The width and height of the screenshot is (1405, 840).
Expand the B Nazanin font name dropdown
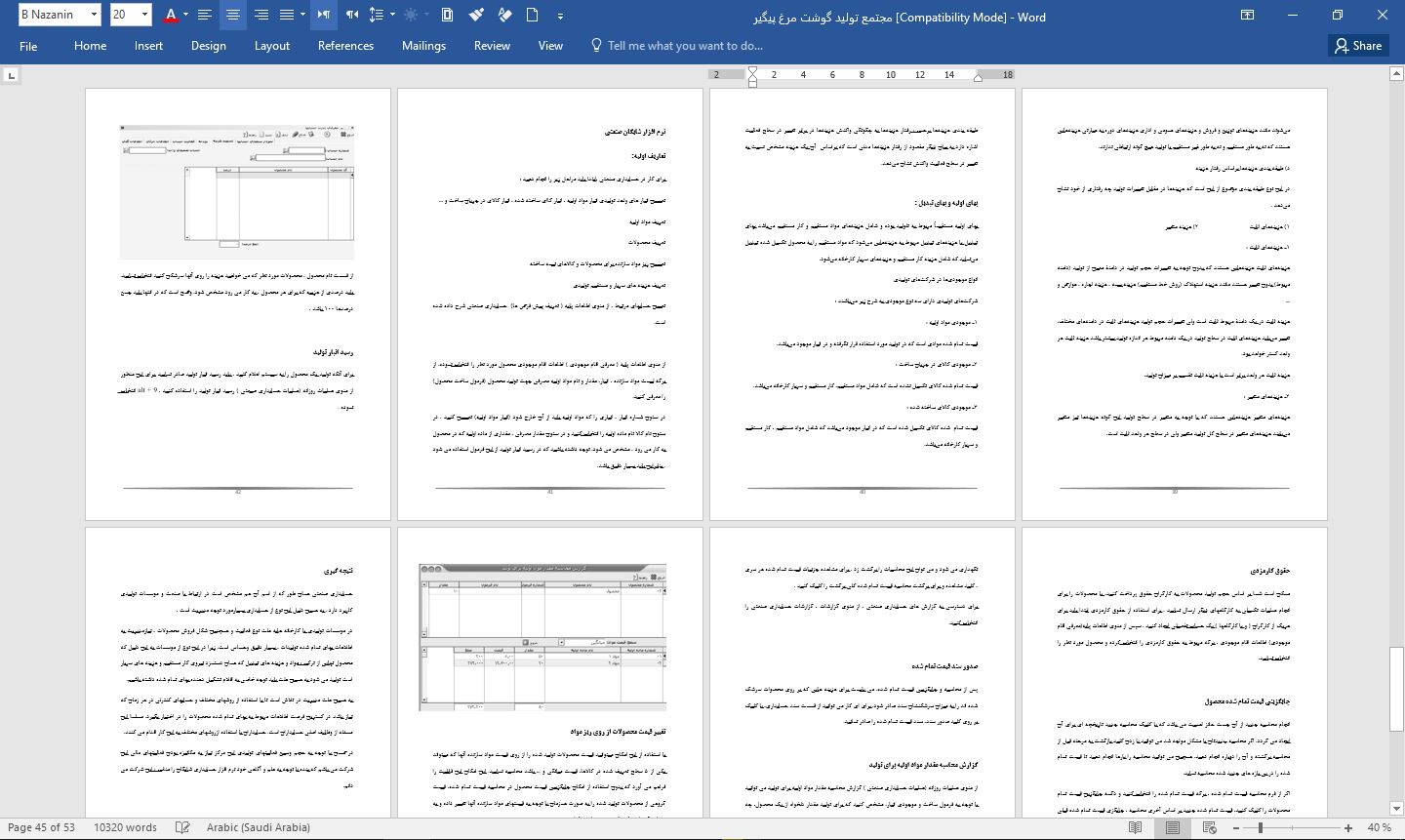pyautogui.click(x=94, y=15)
